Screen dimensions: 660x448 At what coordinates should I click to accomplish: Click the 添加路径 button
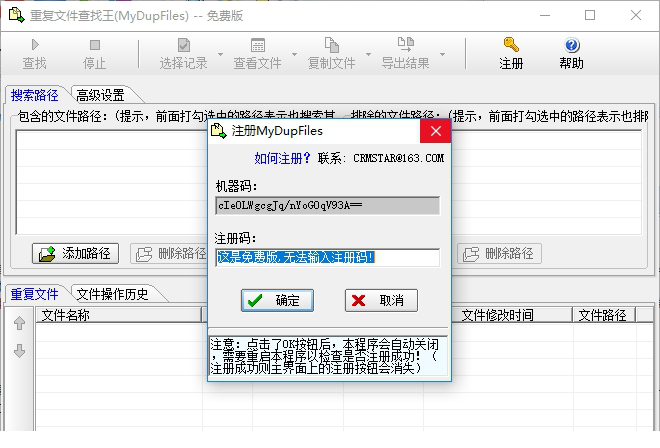pos(75,253)
